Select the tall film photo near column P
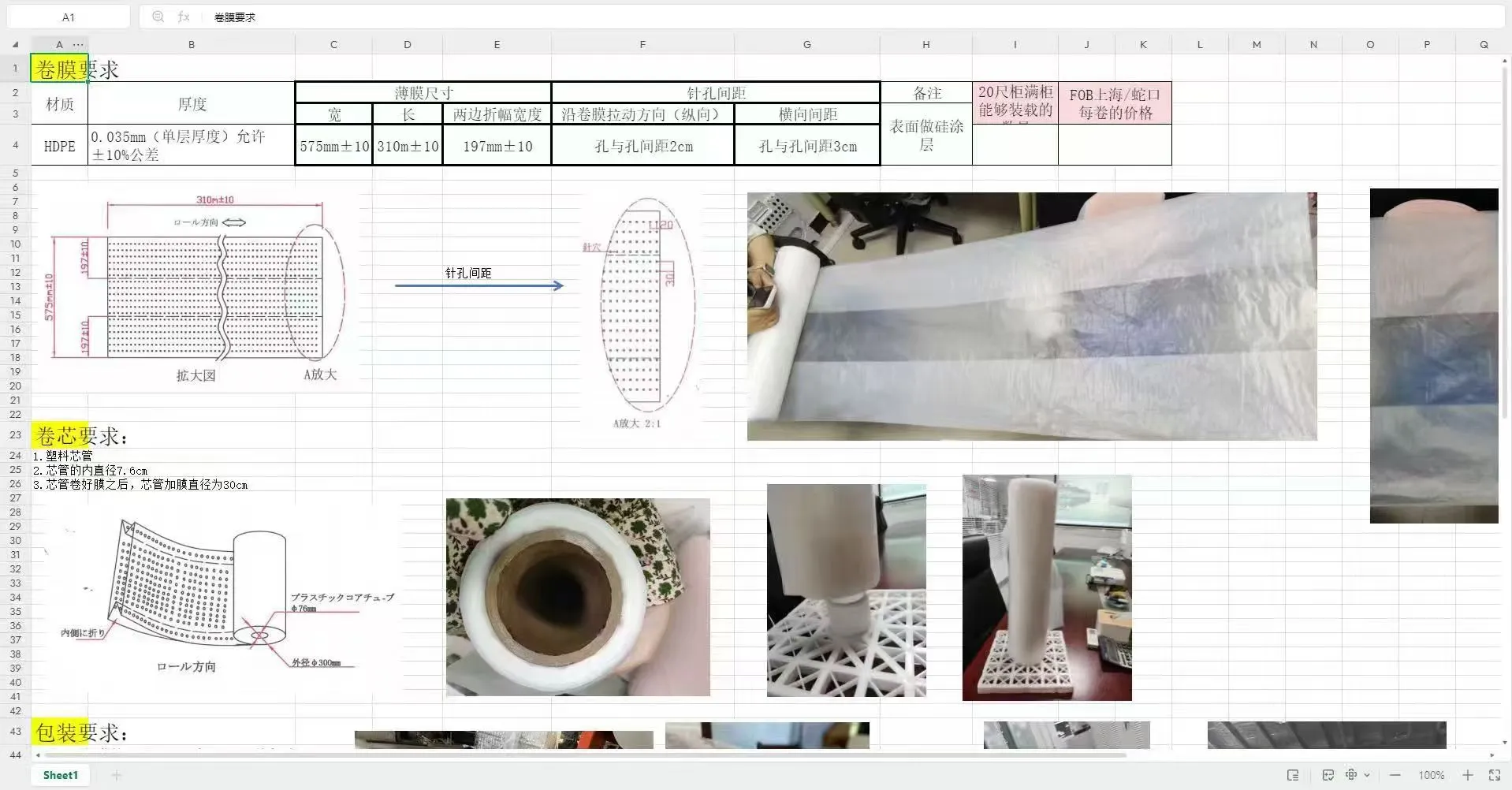The width and height of the screenshot is (1512, 790). (1434, 356)
